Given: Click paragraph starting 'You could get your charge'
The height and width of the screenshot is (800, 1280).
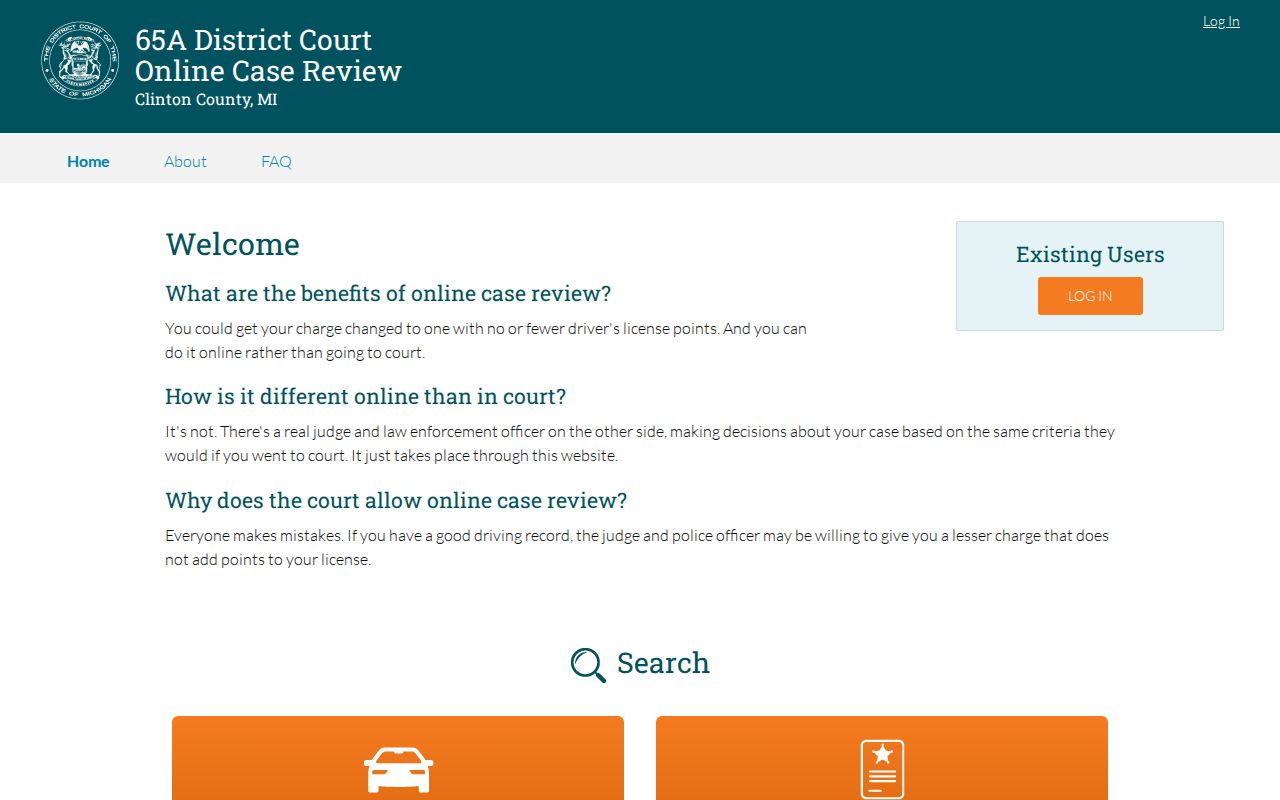Looking at the screenshot, I should point(486,340).
